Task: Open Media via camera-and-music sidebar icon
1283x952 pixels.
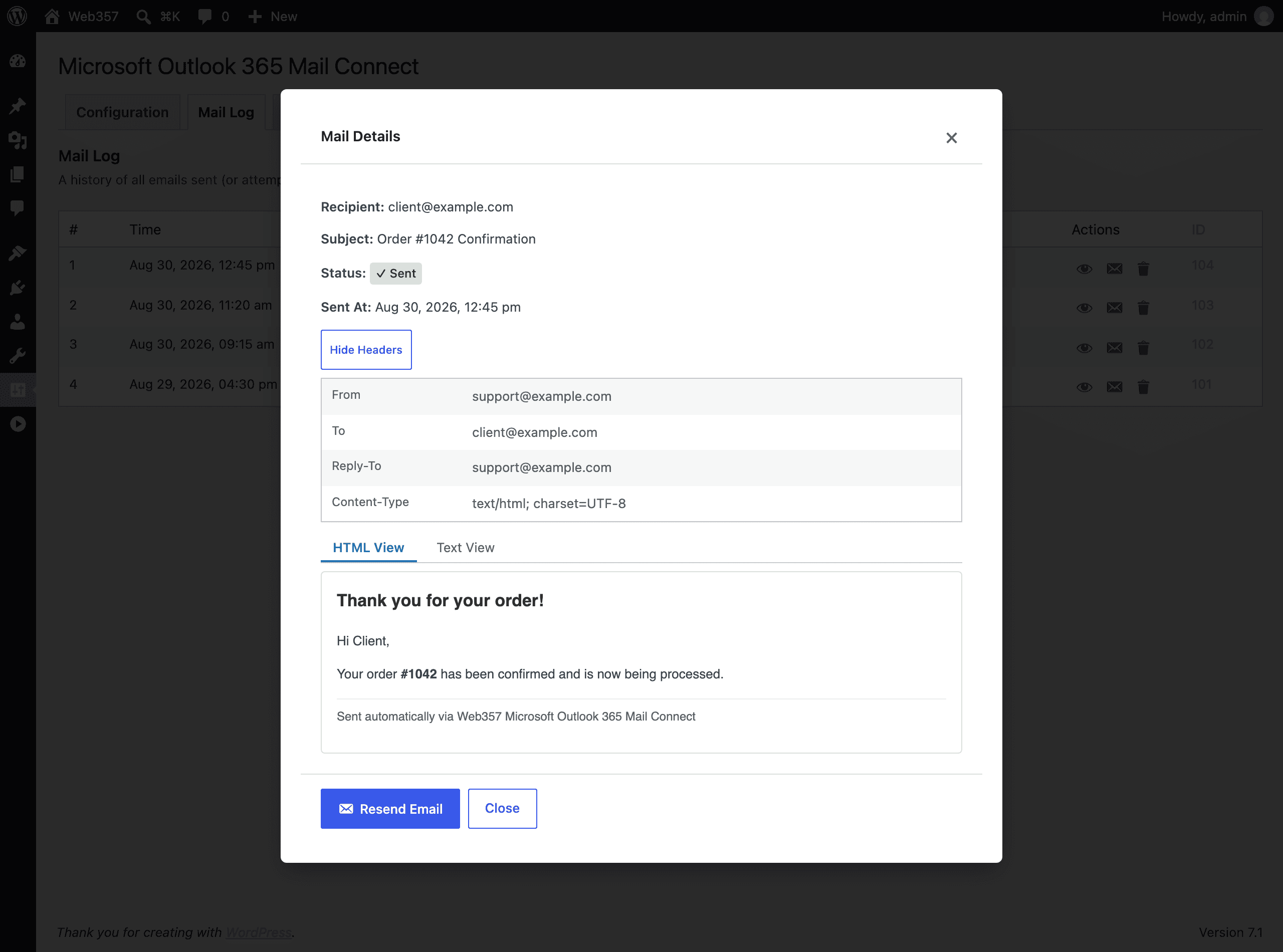Action: pos(18,140)
